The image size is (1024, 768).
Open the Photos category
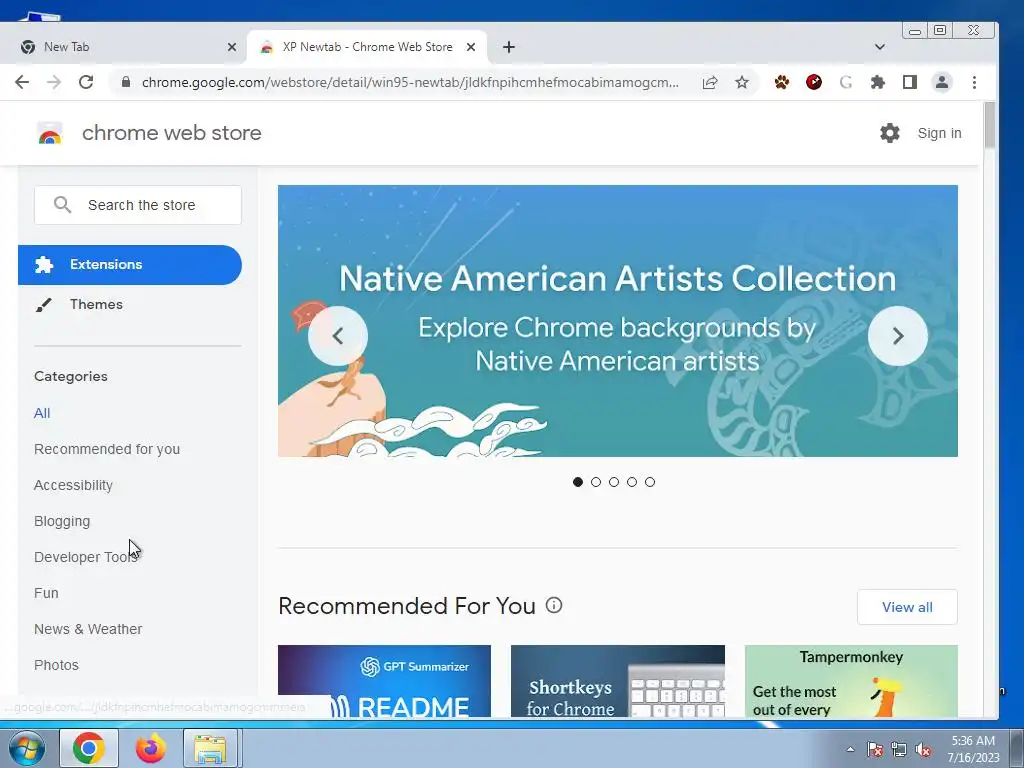coord(56,665)
